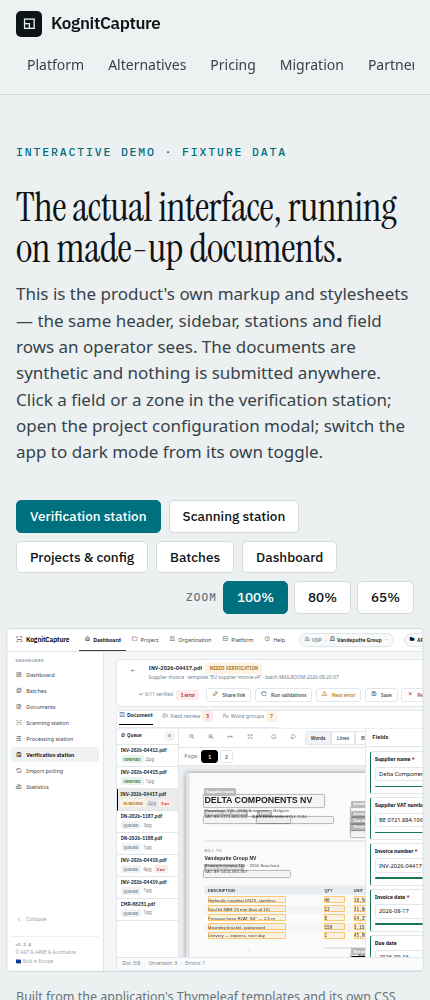This screenshot has width=430, height=1000.
Task: Click the zoom out magnifier in viewer toolbar
Action: tap(191, 736)
